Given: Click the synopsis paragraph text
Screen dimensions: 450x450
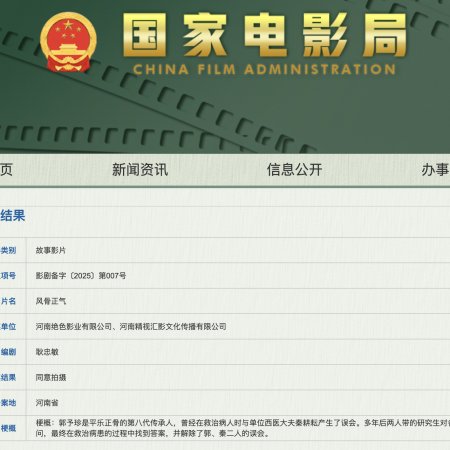Looking at the screenshot, I should pos(243,428).
